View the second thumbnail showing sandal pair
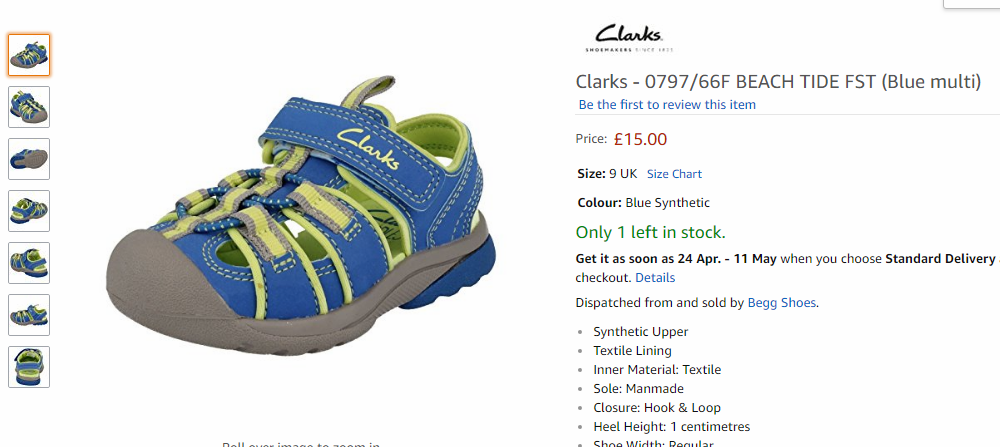The width and height of the screenshot is (1000, 447). point(29,107)
